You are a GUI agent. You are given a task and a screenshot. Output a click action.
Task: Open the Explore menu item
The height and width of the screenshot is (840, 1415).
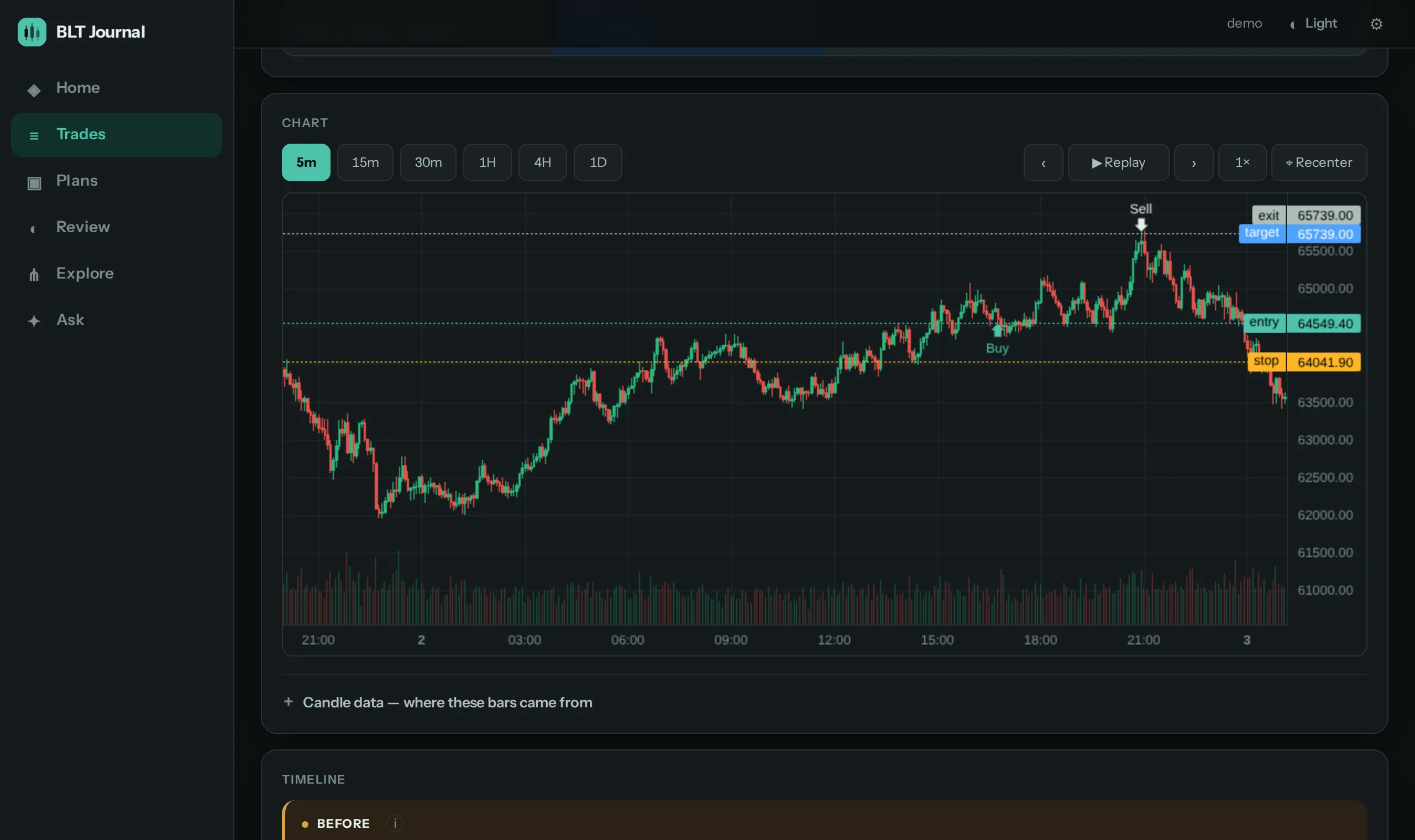[x=116, y=274]
